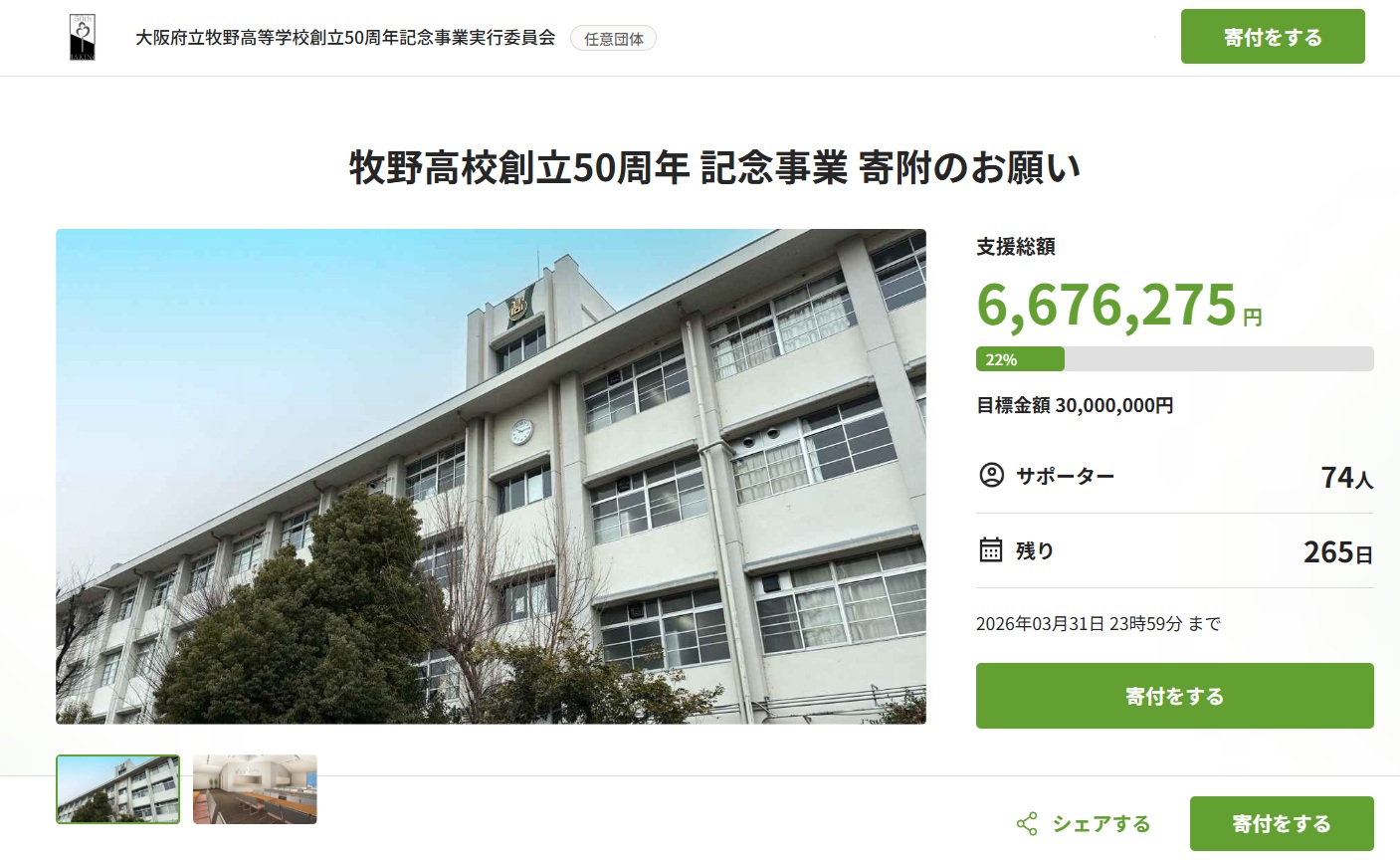Click the share icon beside シェアする
1400x860 pixels.
point(1027,824)
